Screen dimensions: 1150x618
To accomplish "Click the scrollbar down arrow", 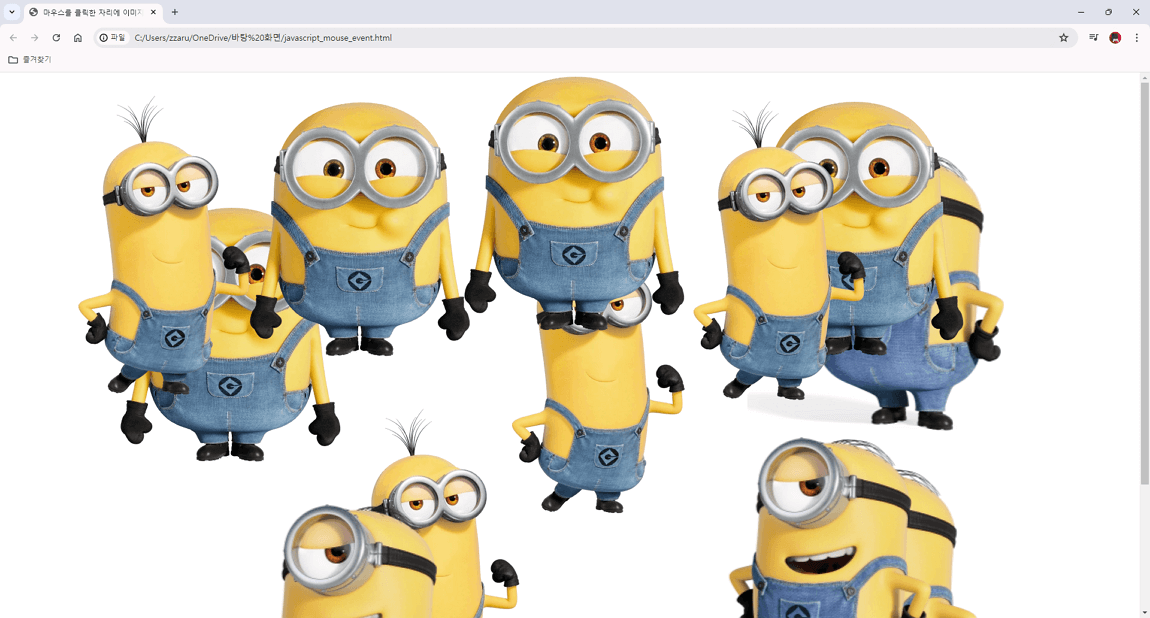I will coord(1144,613).
